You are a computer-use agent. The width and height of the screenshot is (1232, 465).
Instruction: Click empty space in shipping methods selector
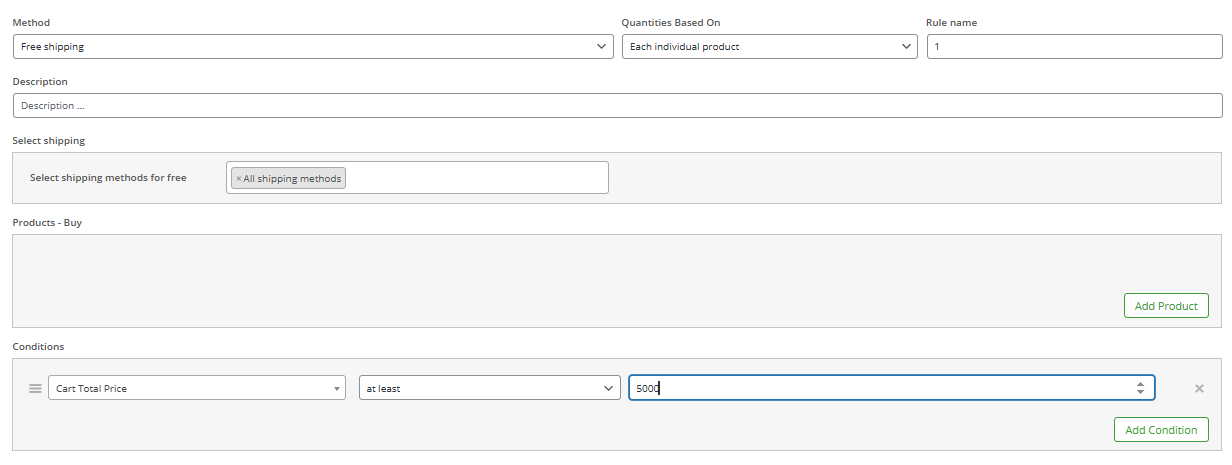click(x=476, y=178)
